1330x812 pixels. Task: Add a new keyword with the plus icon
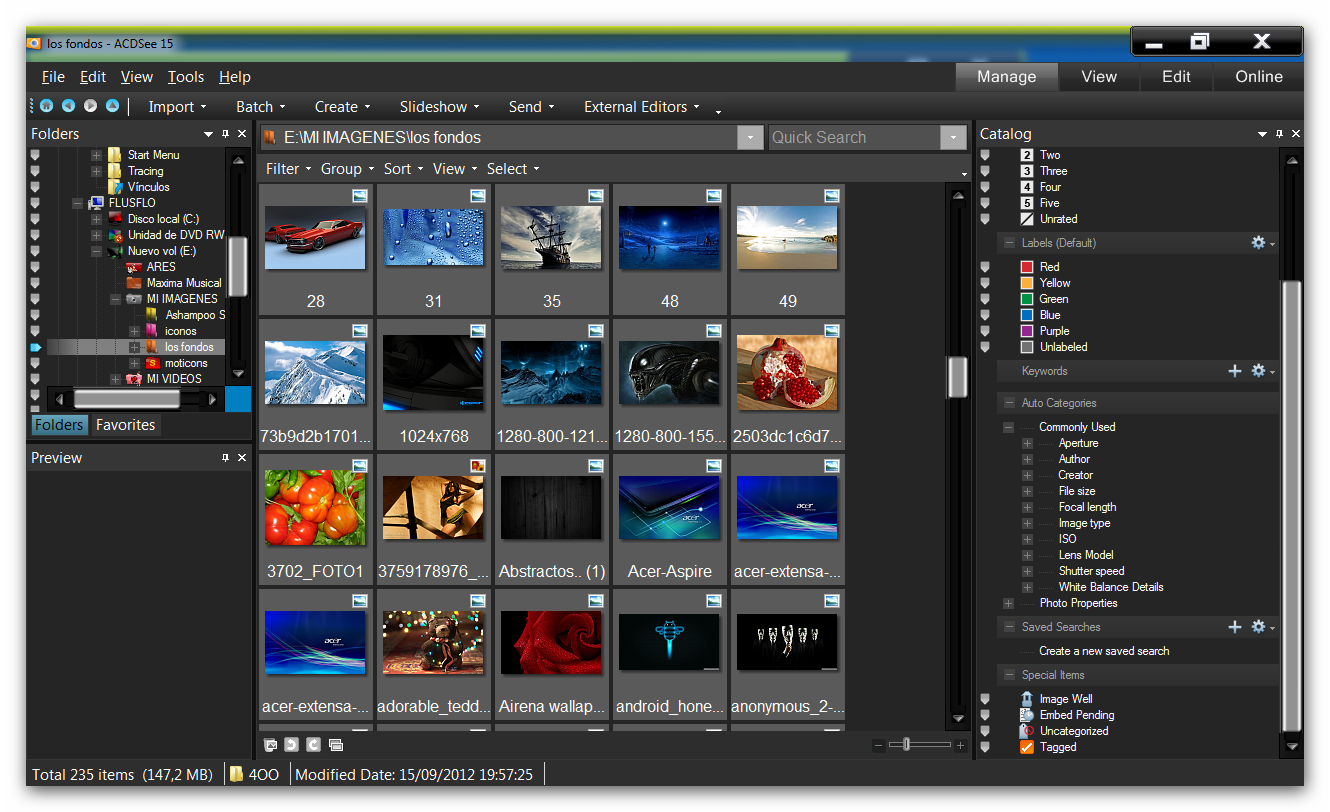1235,371
